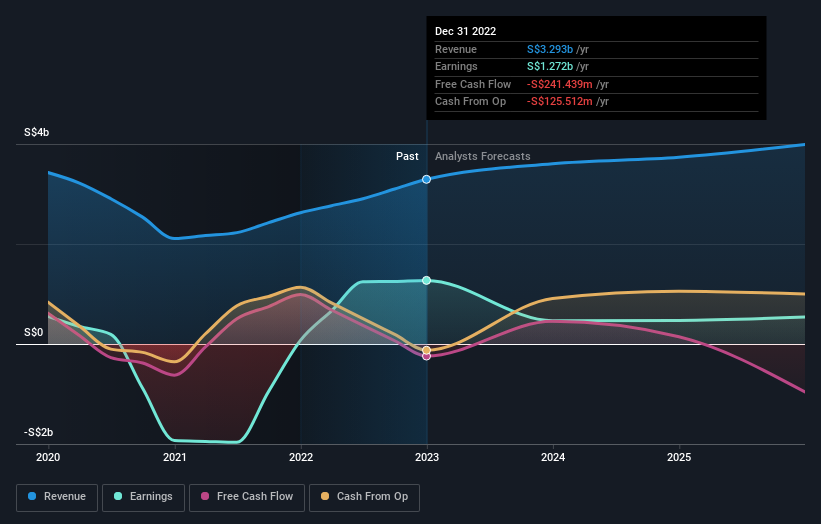Screen dimensions: 821x524
Task: Click the Revenue data point at 2023
Action: [426, 180]
